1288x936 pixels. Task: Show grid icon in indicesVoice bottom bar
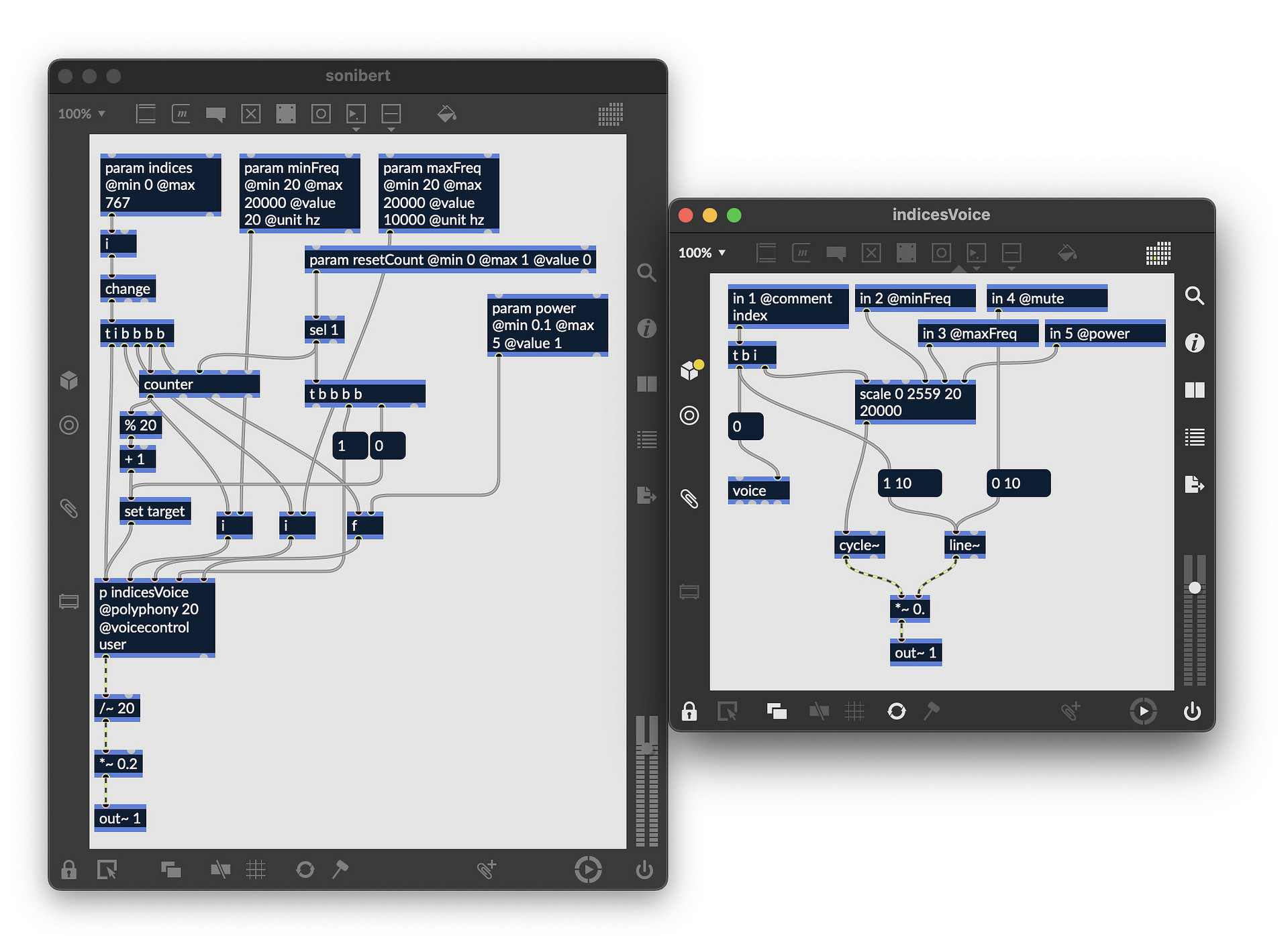(x=854, y=711)
